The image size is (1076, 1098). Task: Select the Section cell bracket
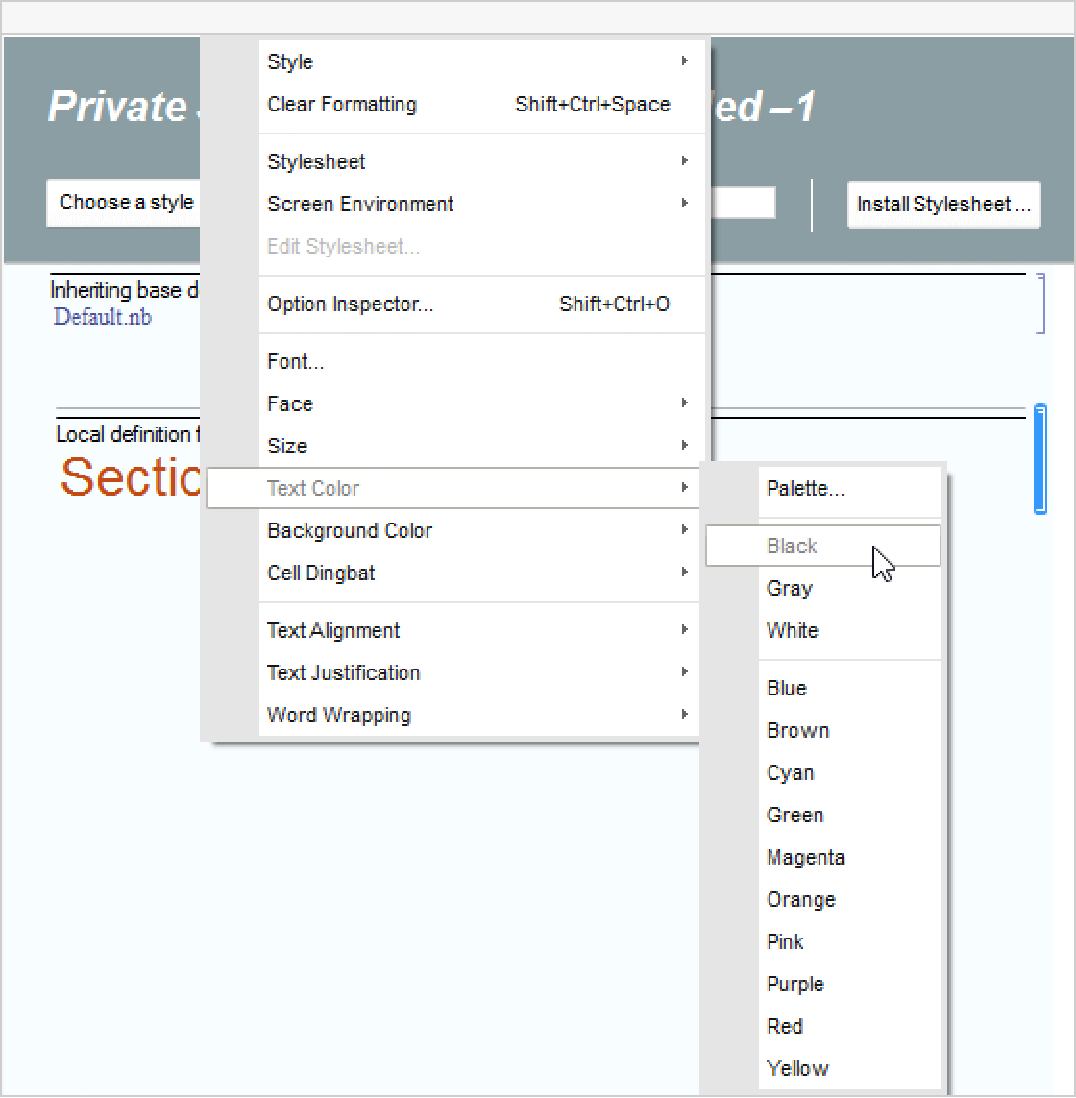click(1040, 459)
